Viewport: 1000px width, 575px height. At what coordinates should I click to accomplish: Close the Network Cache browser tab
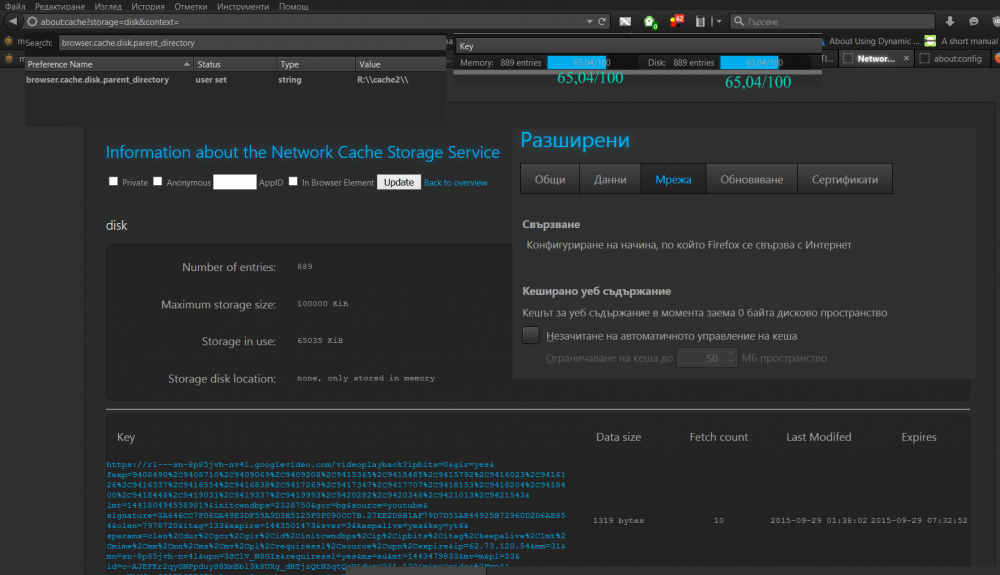906,59
